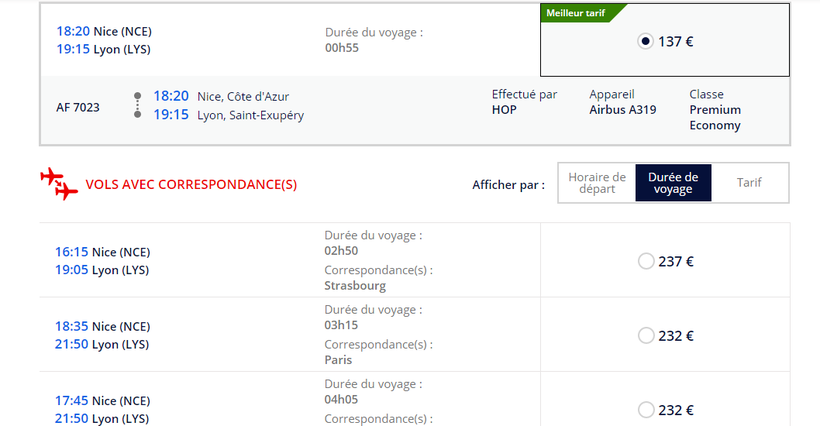Screen dimensions: 820x426
Task: Expand the 18:35 Nice flight via Paris
Action: click(103, 335)
